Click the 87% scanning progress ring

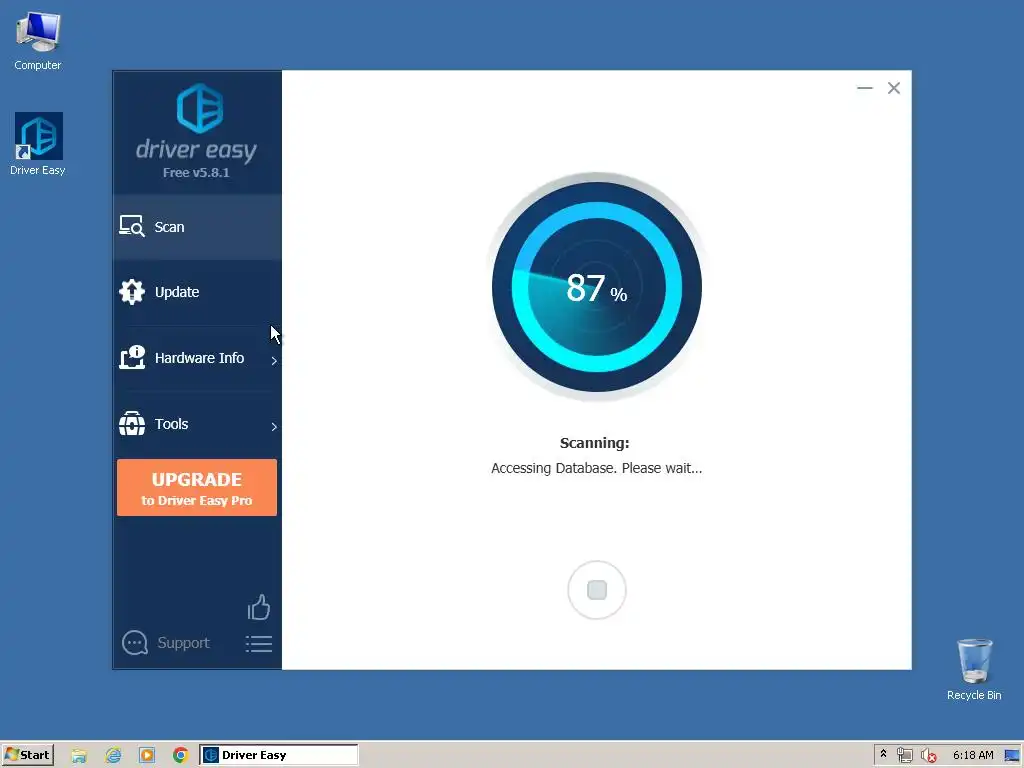597,287
